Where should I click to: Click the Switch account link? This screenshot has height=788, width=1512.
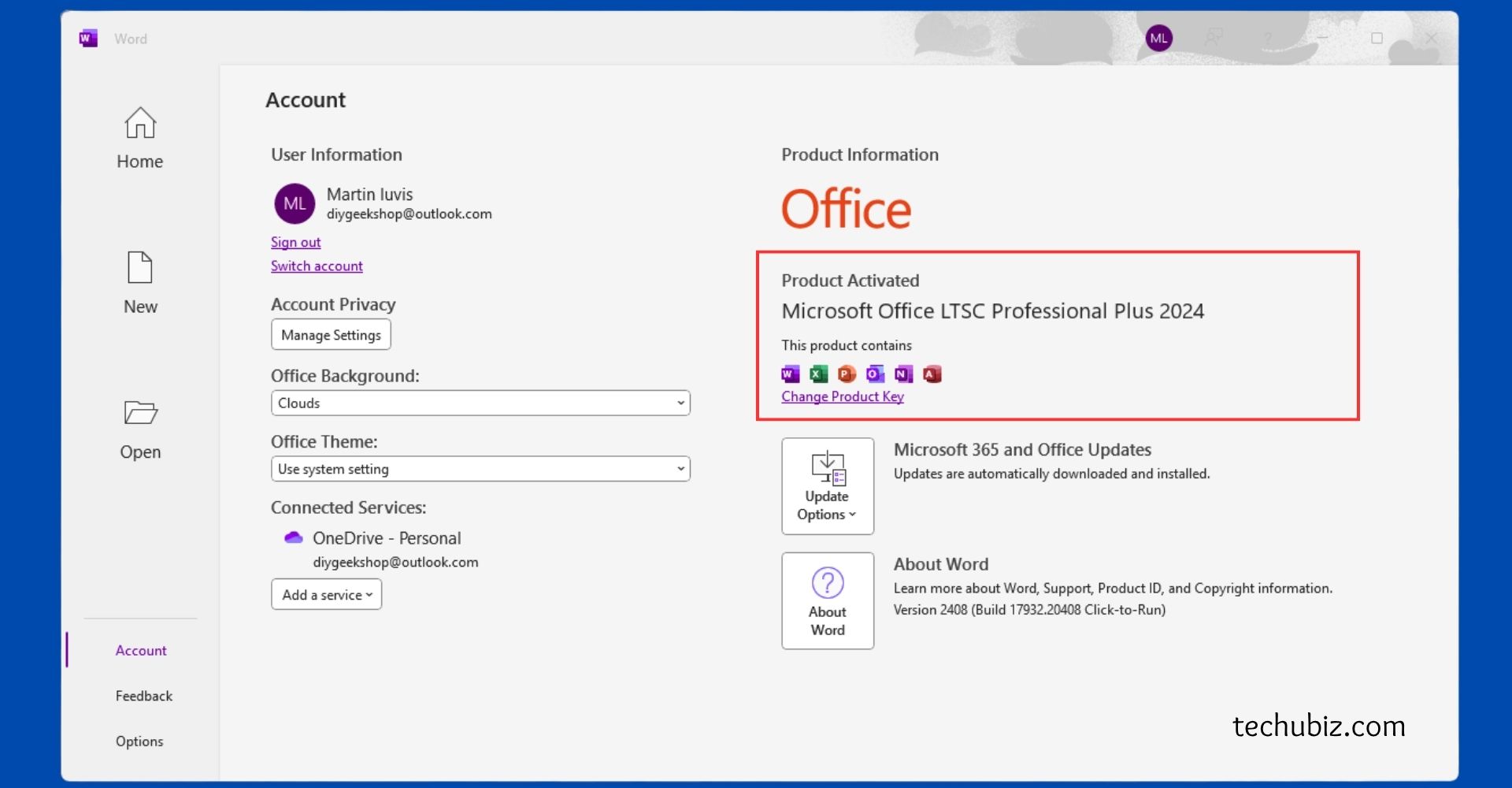[x=317, y=266]
